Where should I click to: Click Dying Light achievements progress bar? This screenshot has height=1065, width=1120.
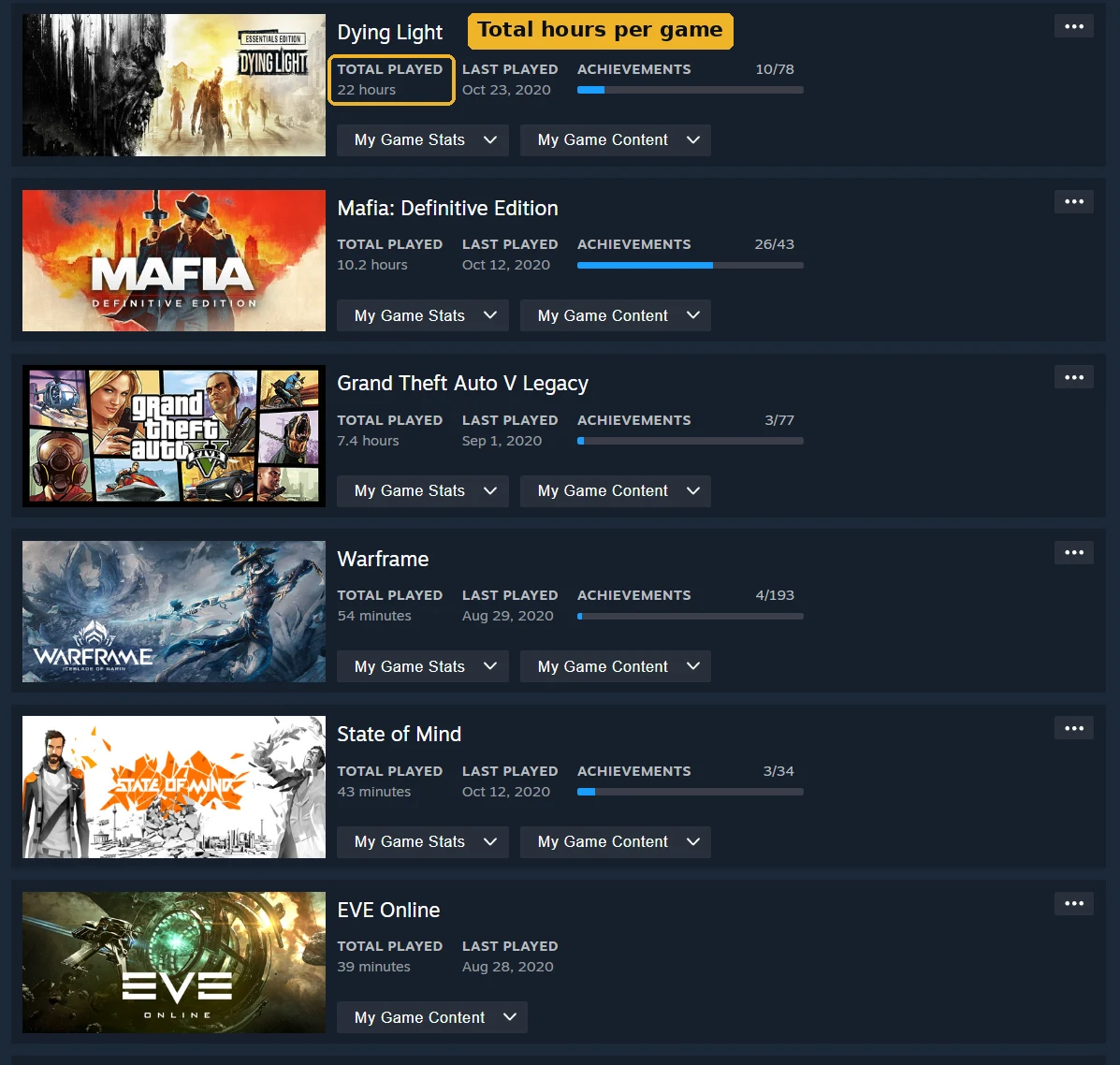(690, 90)
